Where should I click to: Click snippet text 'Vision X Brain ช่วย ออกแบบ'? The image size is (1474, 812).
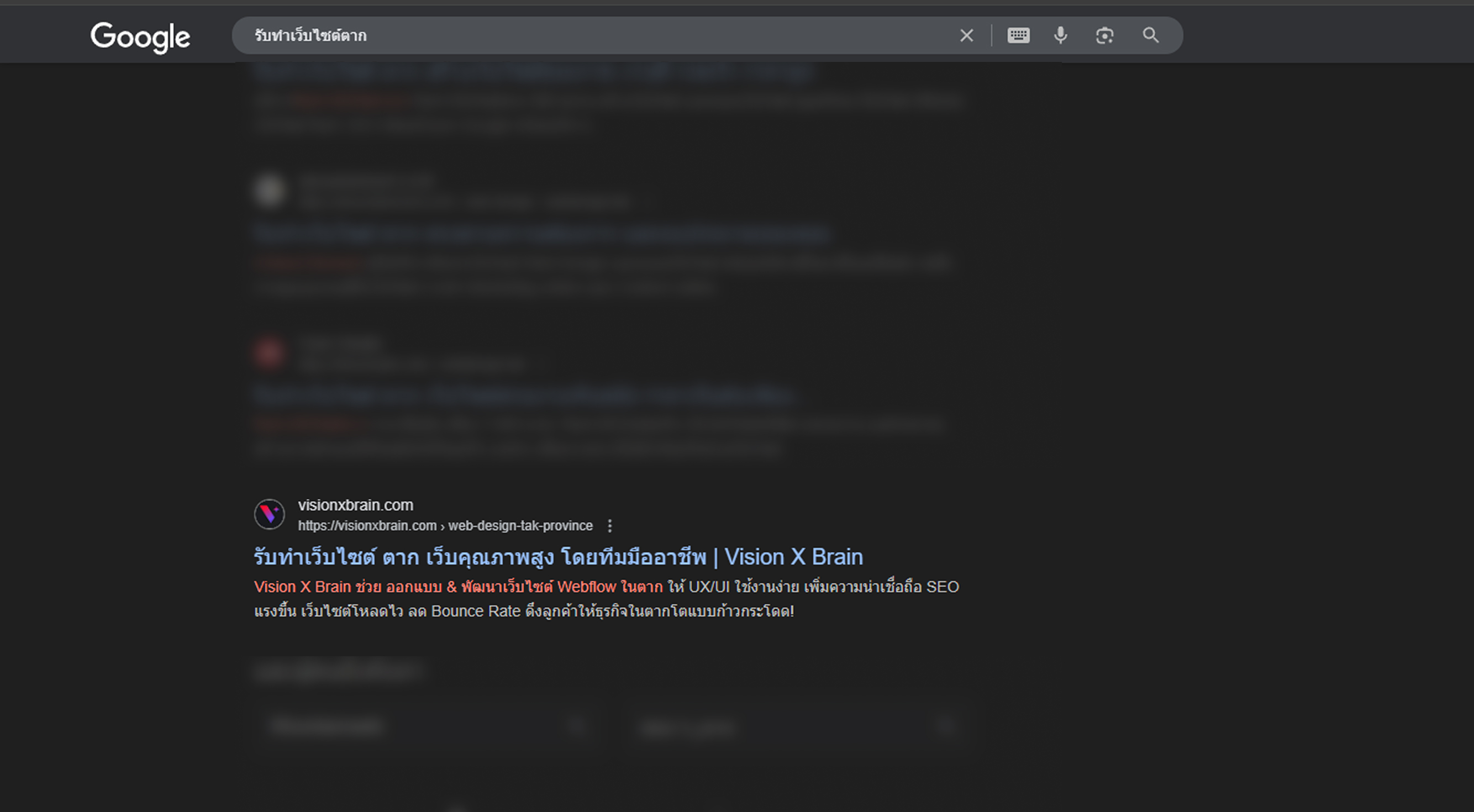coord(348,587)
